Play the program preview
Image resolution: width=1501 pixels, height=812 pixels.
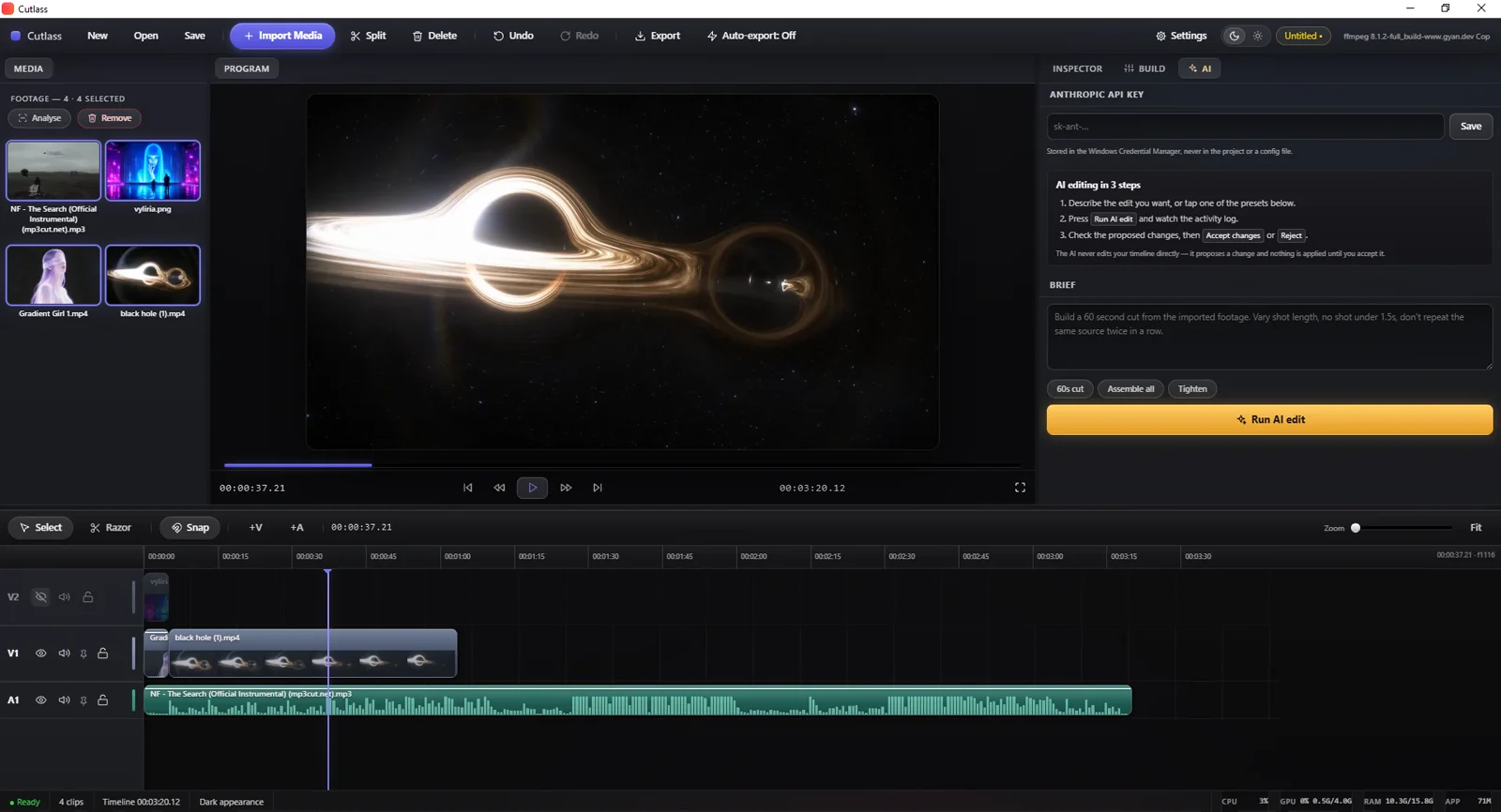pyautogui.click(x=532, y=488)
